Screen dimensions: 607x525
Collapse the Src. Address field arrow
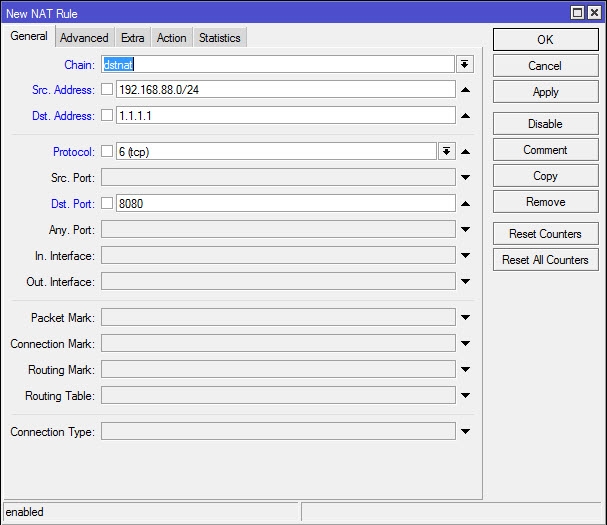tap(465, 90)
